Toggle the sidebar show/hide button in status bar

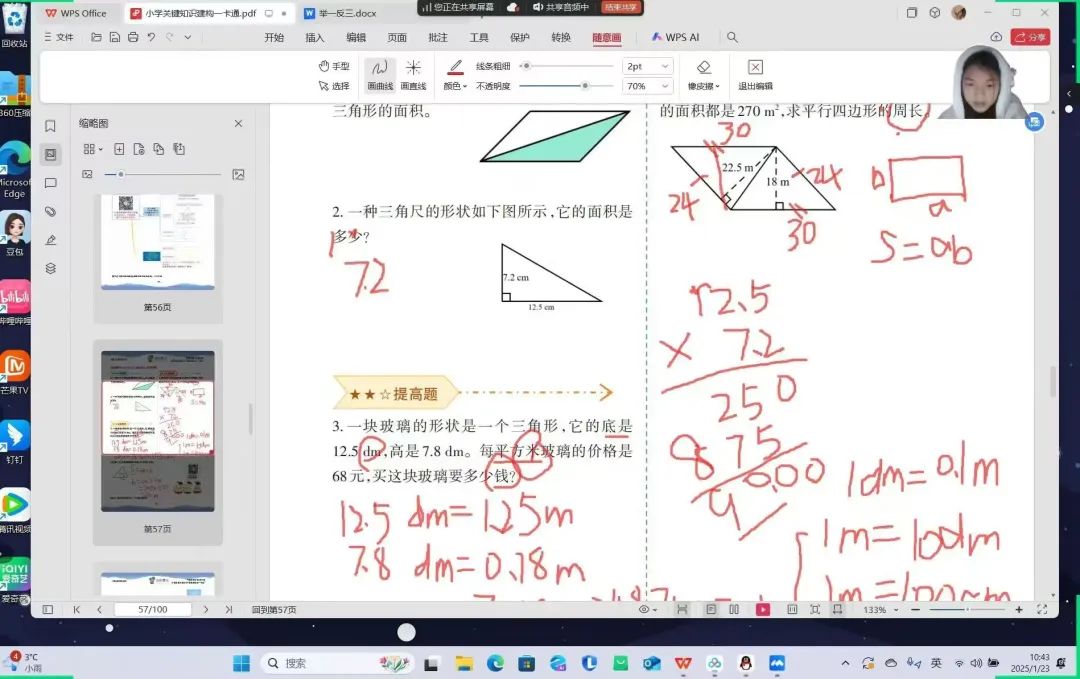click(47, 609)
